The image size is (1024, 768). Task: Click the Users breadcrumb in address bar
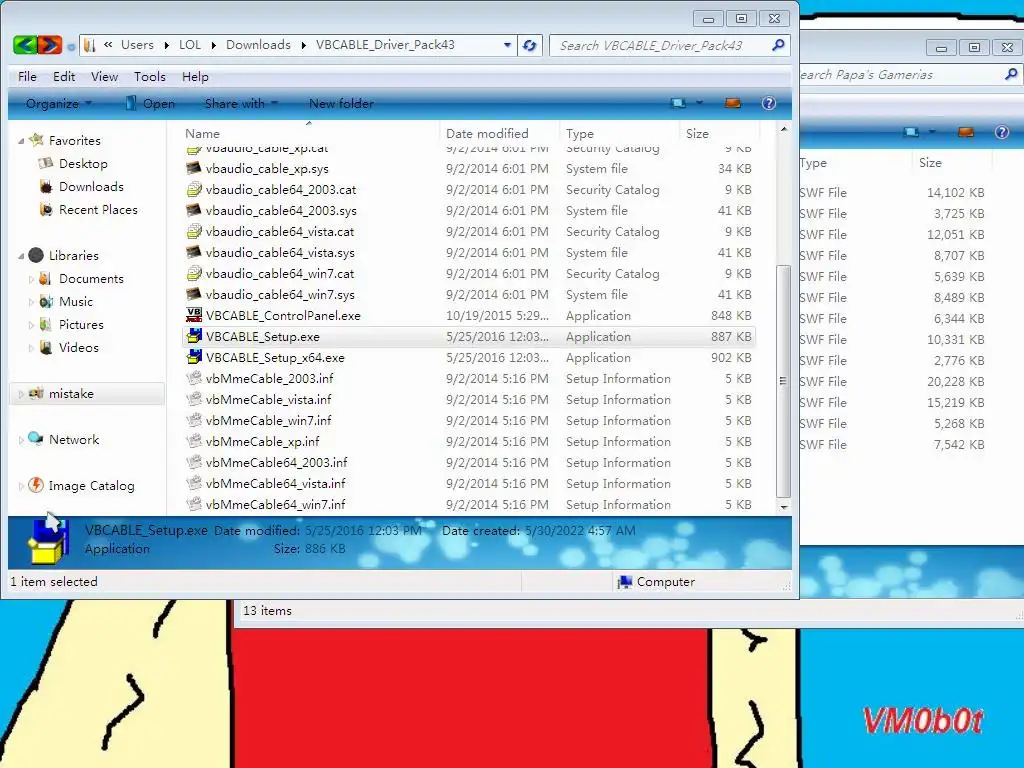tap(137, 44)
